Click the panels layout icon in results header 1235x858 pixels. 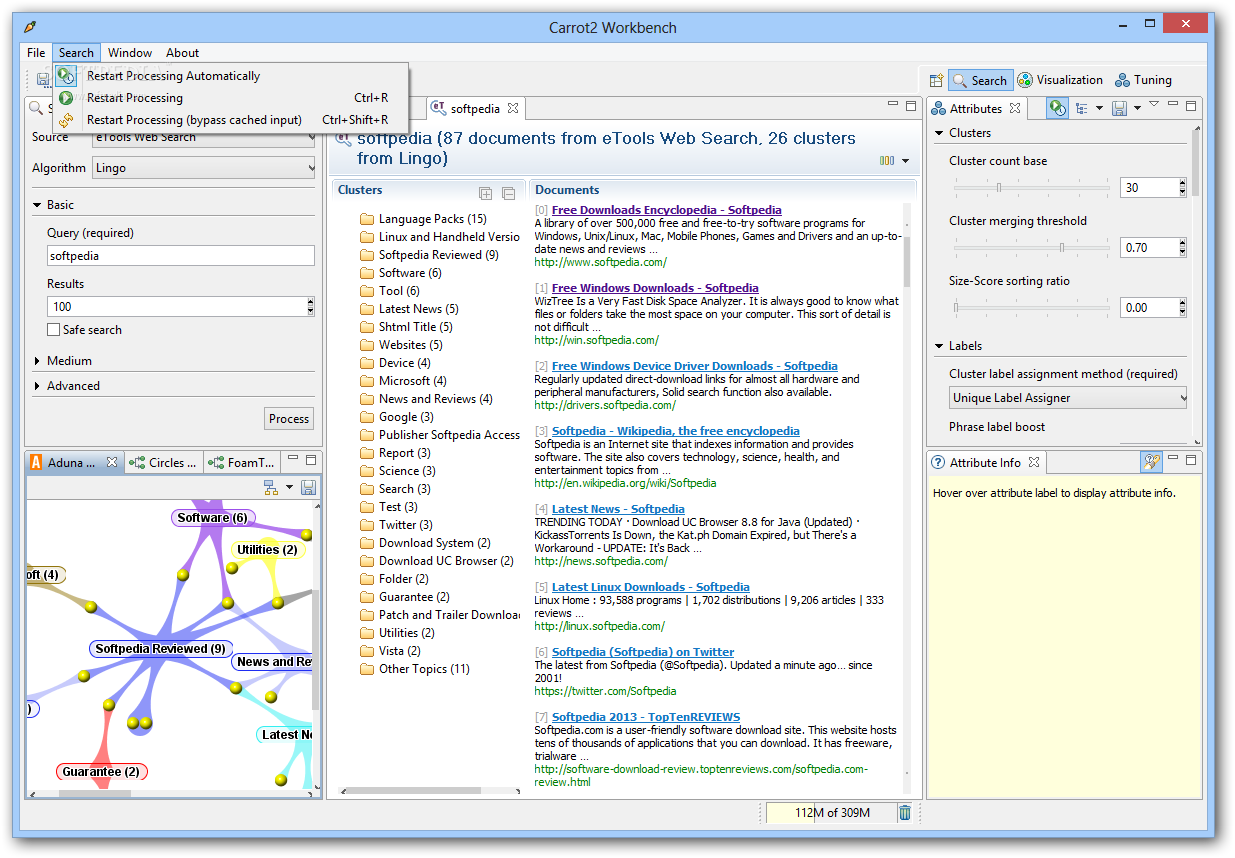(887, 161)
